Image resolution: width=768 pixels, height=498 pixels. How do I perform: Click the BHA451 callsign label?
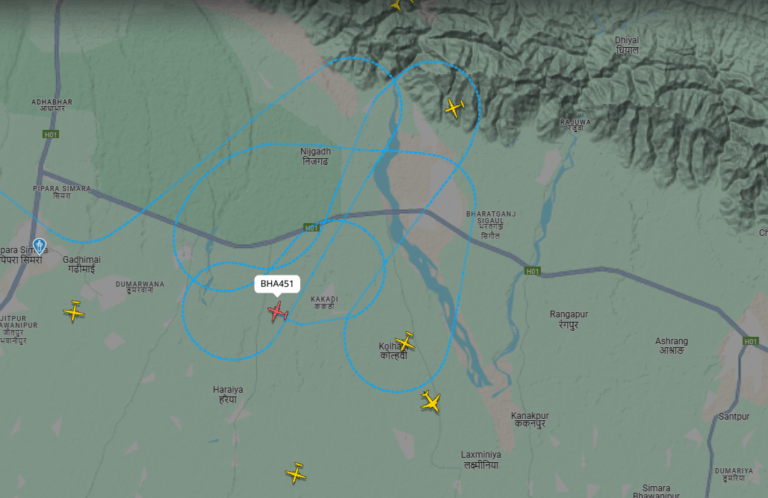click(277, 284)
